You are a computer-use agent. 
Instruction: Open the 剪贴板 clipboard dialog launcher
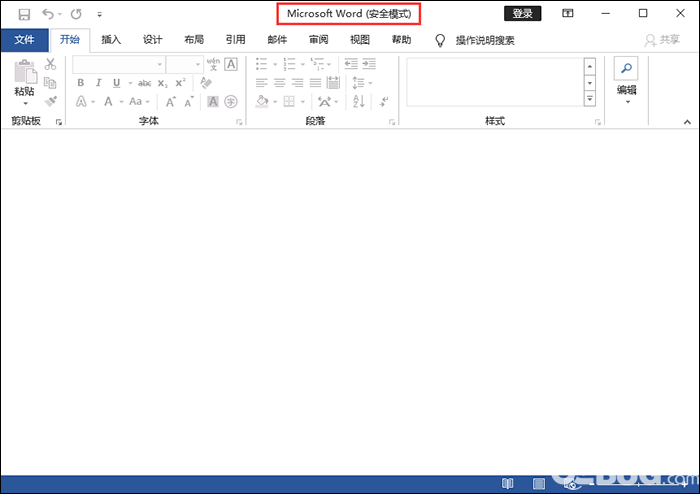[x=59, y=122]
